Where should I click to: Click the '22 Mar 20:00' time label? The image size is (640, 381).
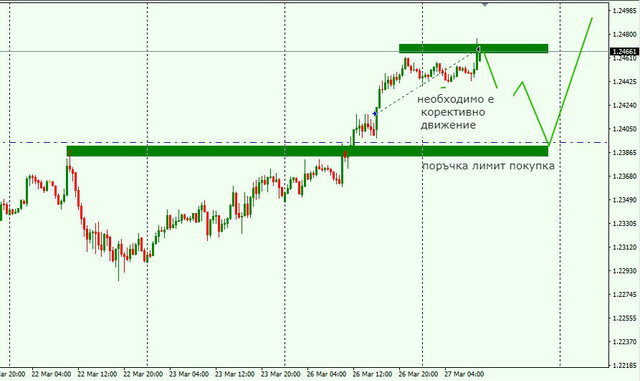[143, 374]
